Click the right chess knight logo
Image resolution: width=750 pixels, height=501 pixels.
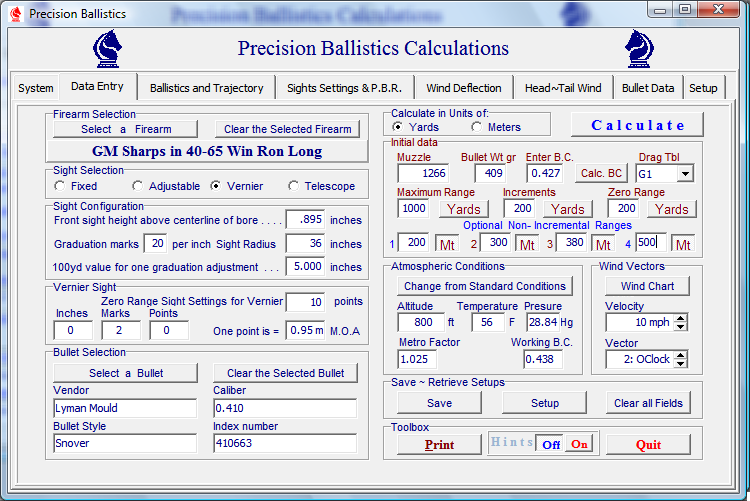[640, 48]
